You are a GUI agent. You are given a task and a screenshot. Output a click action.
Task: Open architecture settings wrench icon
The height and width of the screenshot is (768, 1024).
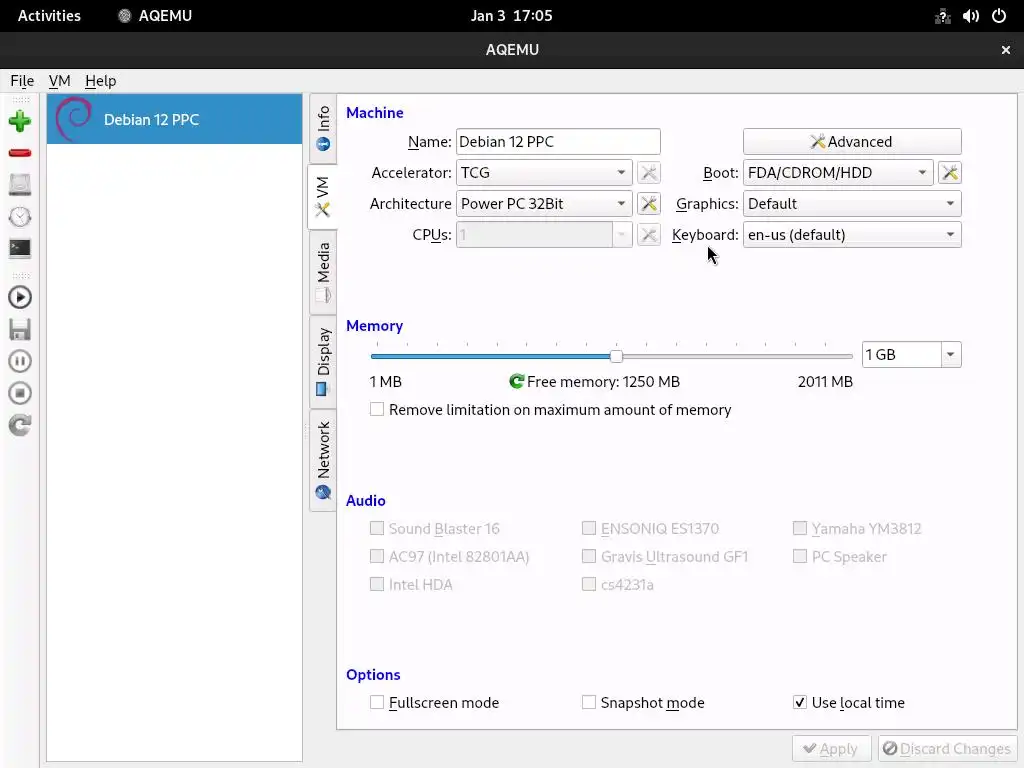[x=648, y=204]
